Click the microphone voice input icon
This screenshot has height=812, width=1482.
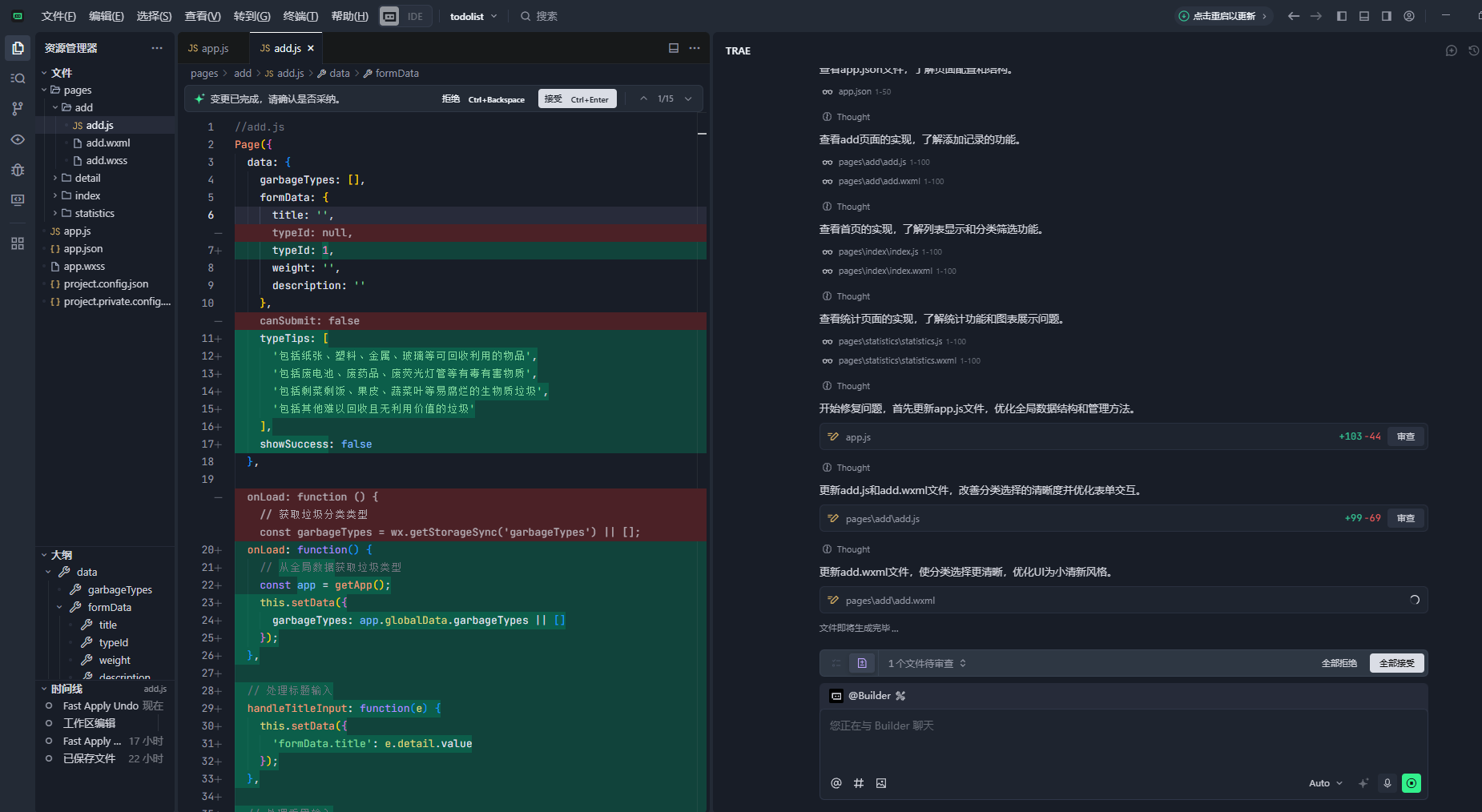1387,783
